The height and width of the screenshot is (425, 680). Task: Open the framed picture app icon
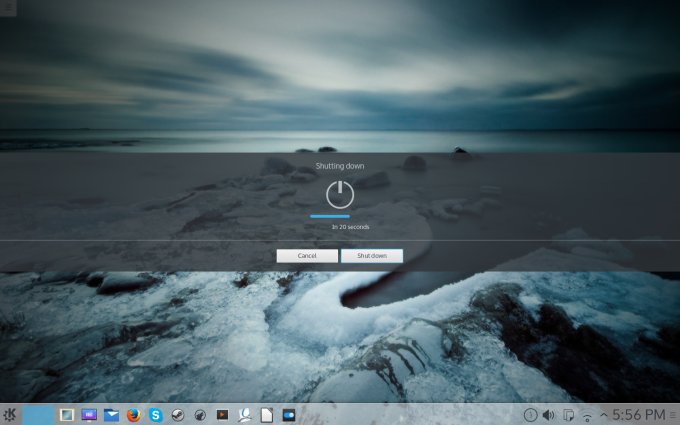(67, 415)
